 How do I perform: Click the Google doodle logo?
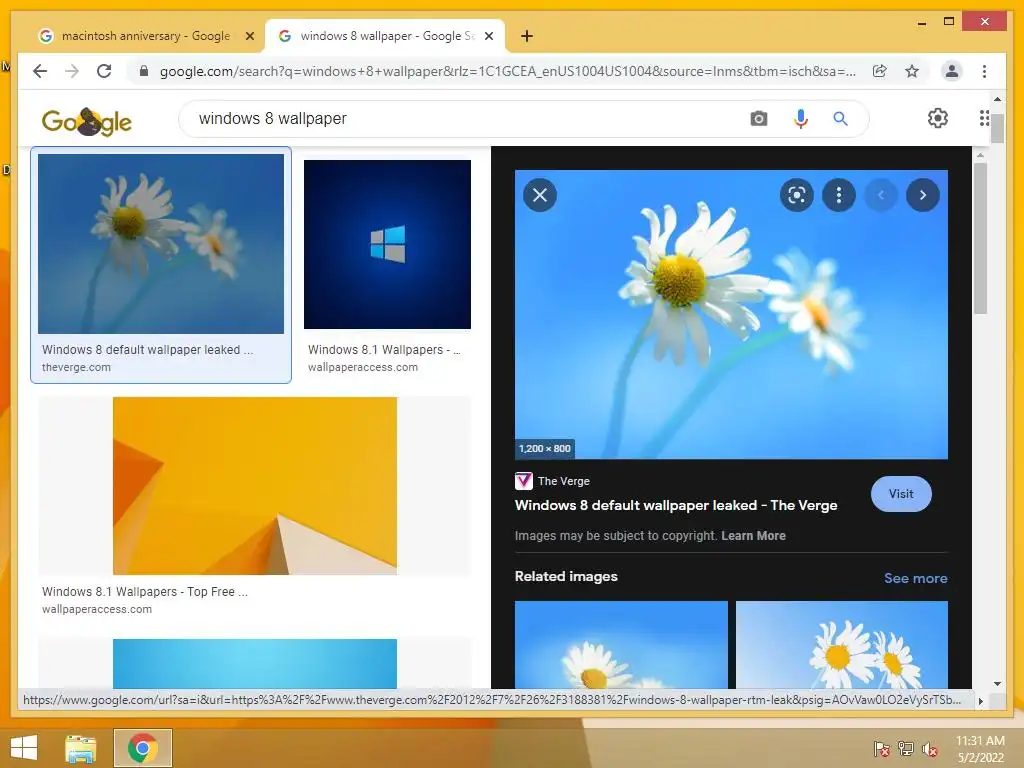click(86, 121)
